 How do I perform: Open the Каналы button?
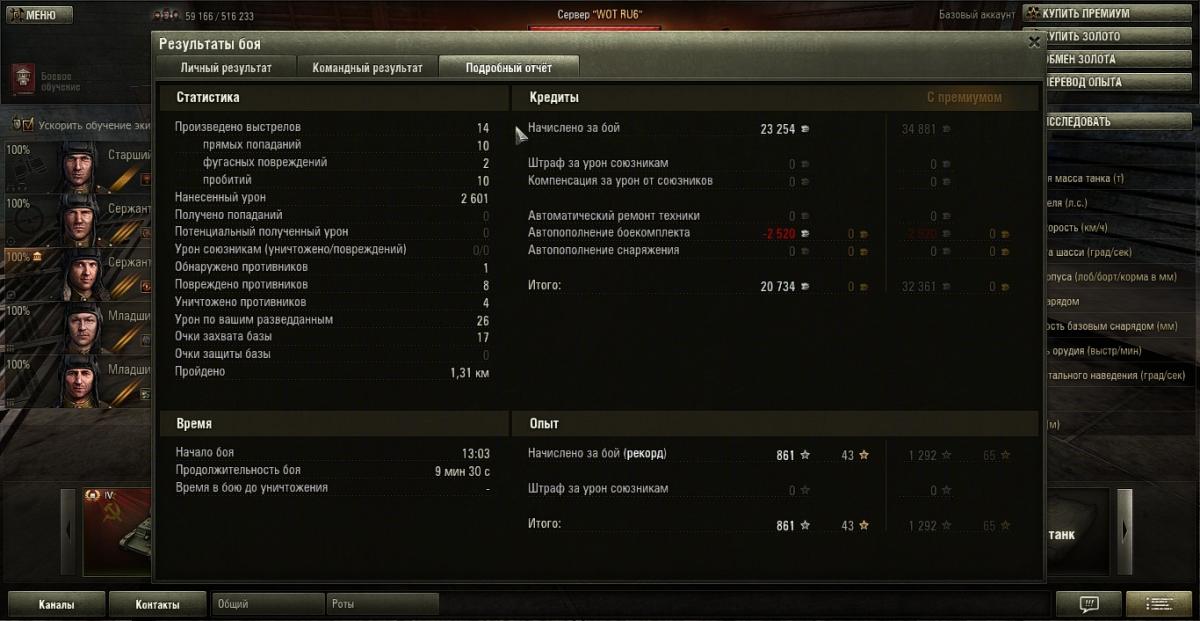56,604
